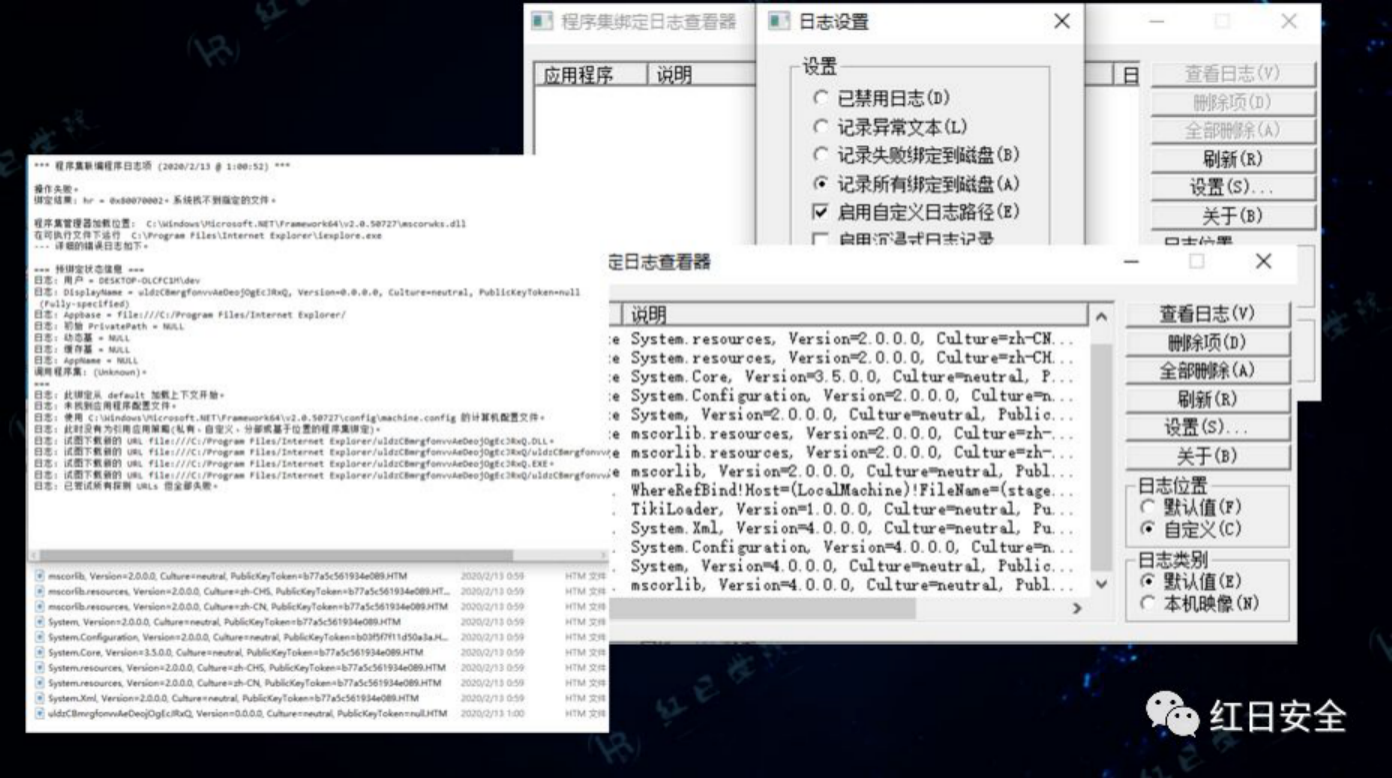The image size is (1392, 778).
Task: Select 默认值(F) under 日志位置
Action: (1148, 508)
